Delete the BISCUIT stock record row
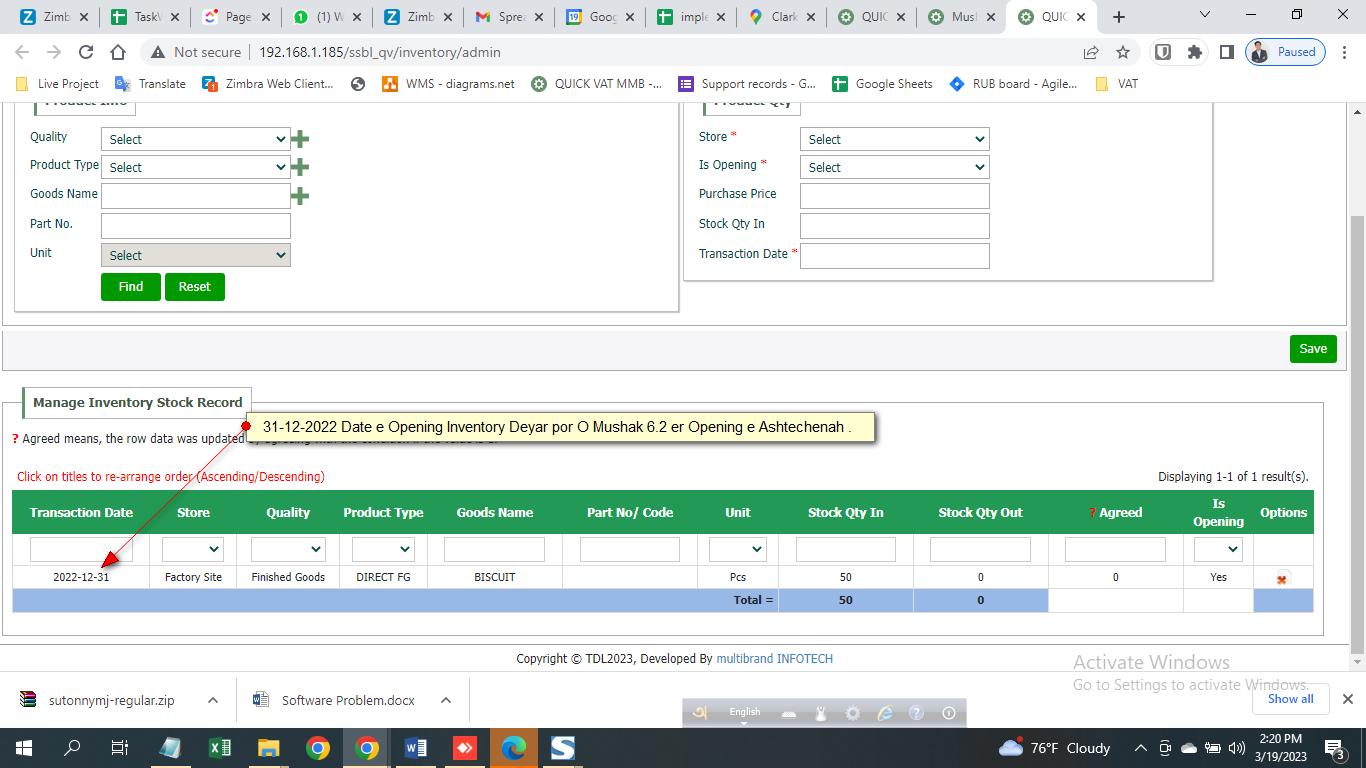The image size is (1366, 768). tap(1282, 579)
